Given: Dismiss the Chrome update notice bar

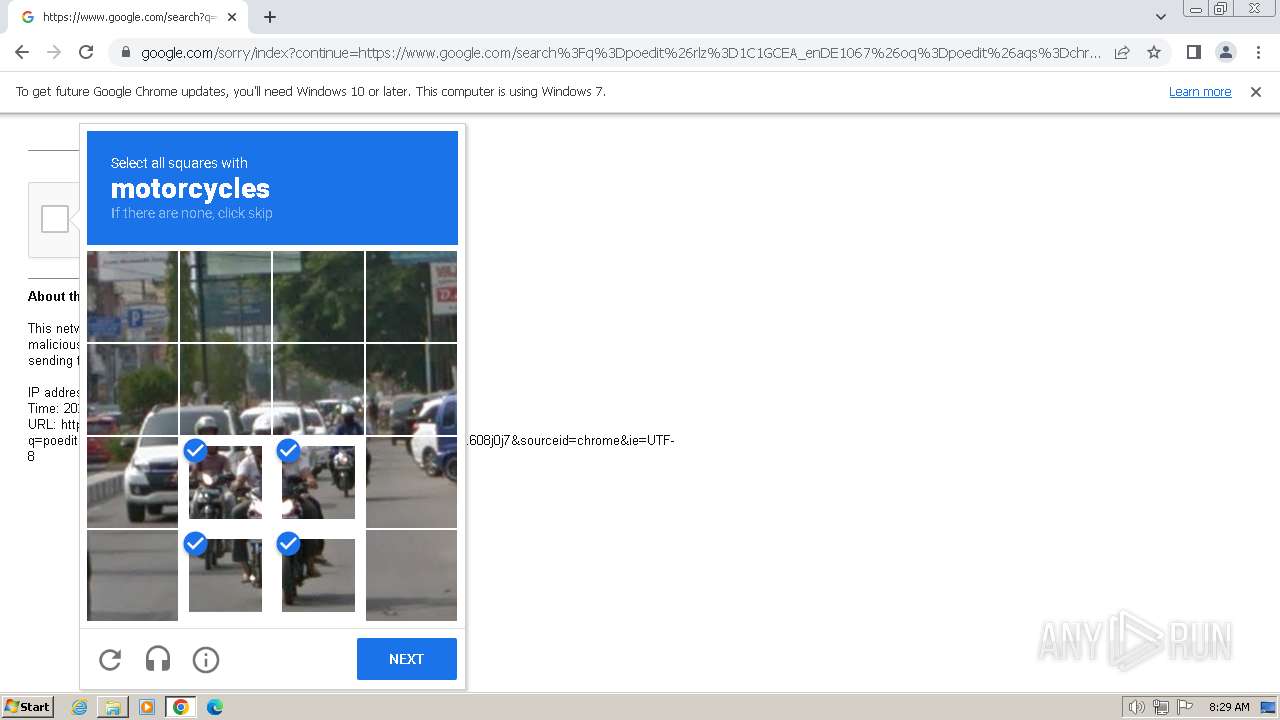Looking at the screenshot, I should tap(1256, 91).
